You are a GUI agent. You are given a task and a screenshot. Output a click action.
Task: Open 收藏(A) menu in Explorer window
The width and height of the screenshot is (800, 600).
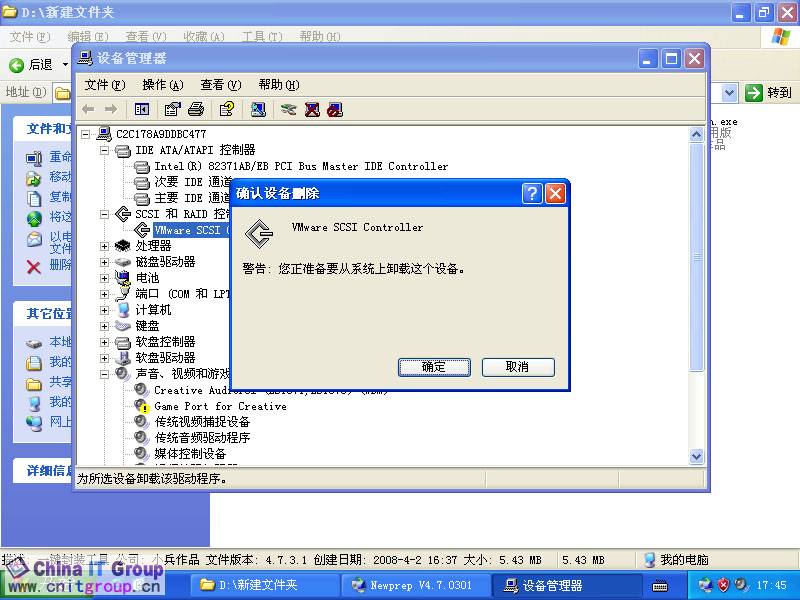pos(204,37)
